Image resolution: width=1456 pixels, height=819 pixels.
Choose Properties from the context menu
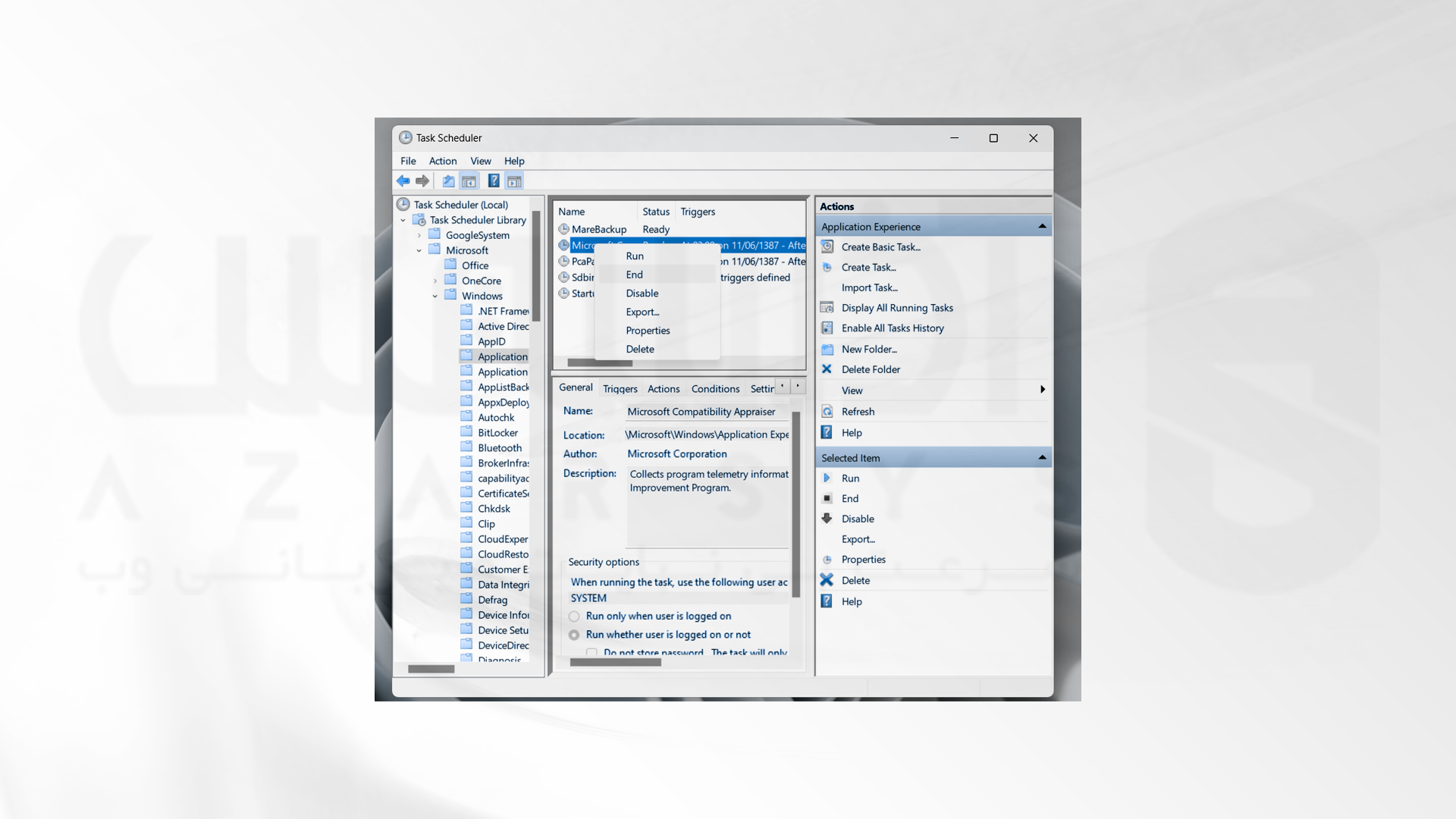click(x=657, y=331)
